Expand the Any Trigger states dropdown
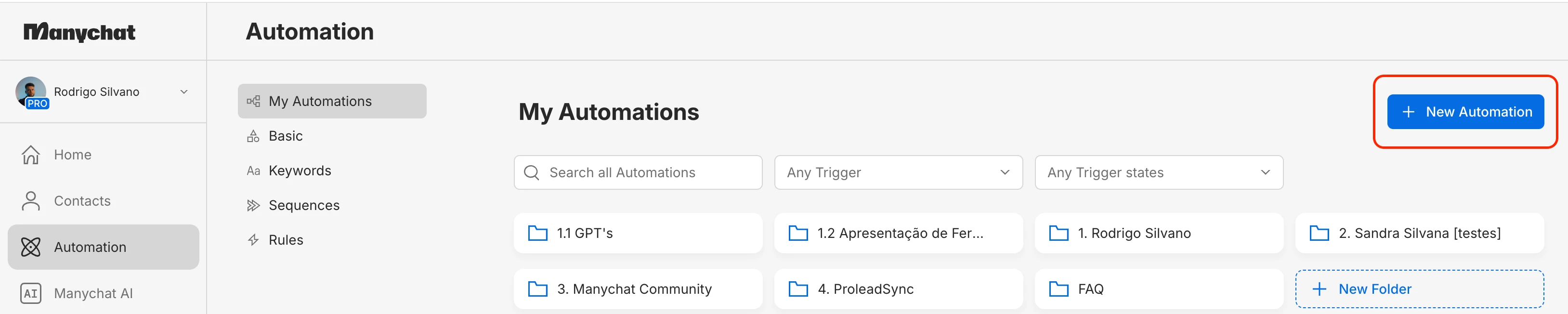The width and height of the screenshot is (1568, 314). tap(1158, 173)
